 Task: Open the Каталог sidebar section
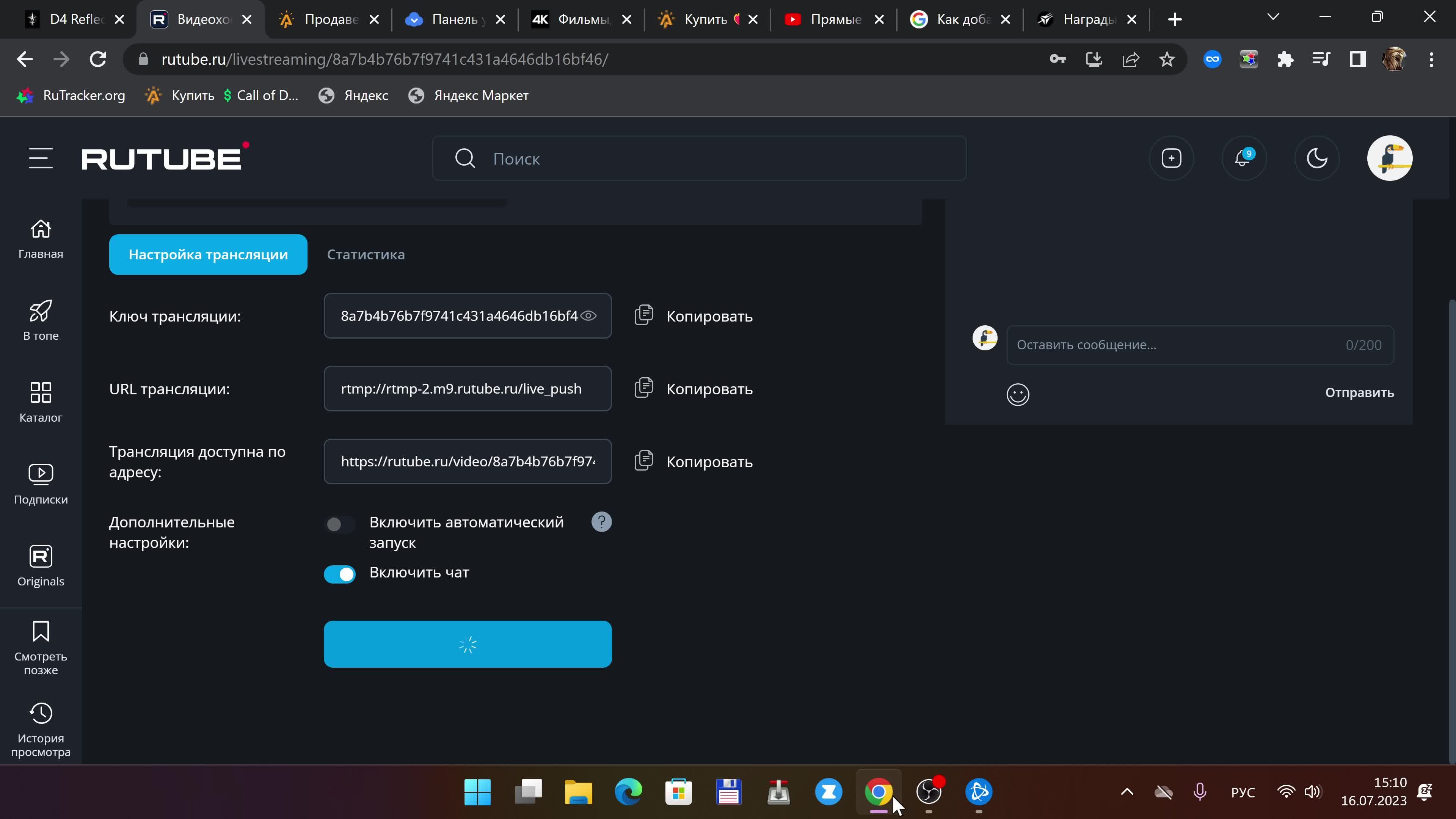41,402
